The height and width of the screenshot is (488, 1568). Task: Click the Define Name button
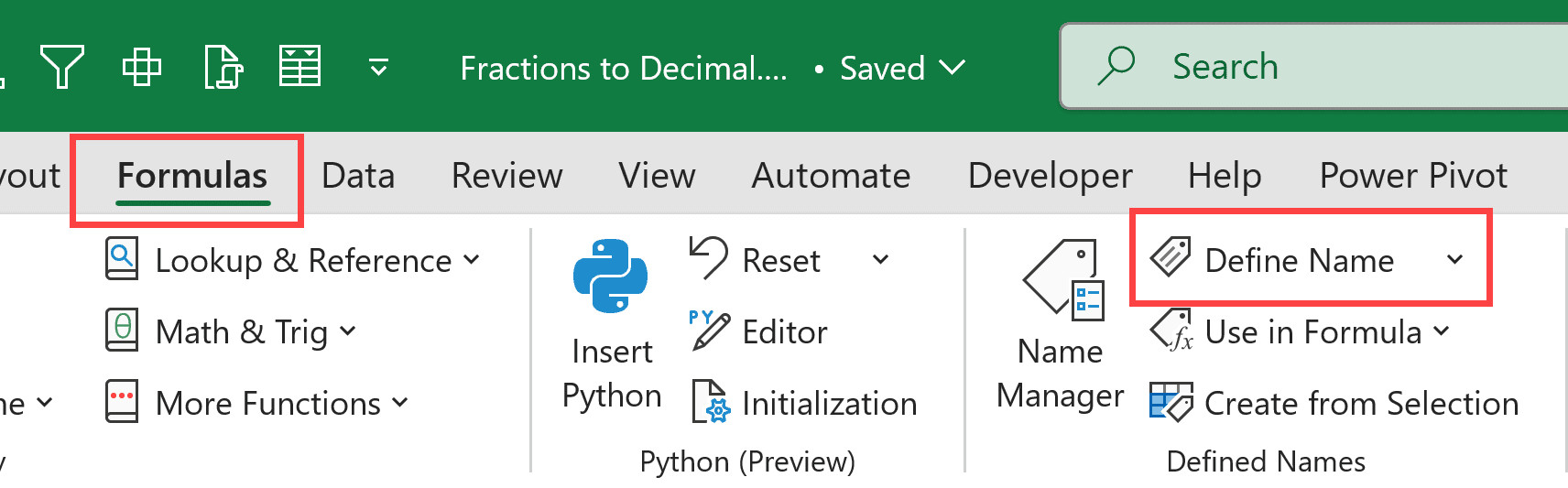(1298, 260)
